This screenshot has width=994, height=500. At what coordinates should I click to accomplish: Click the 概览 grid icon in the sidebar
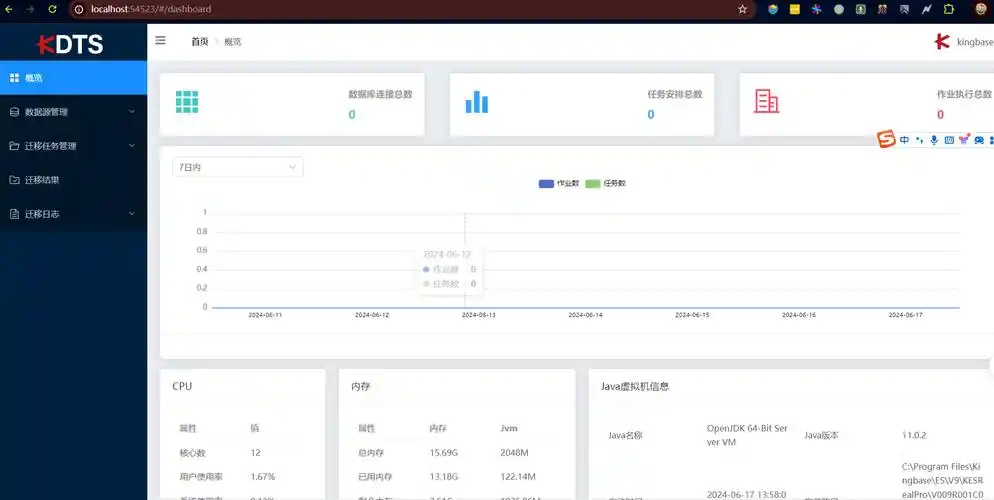click(15, 78)
